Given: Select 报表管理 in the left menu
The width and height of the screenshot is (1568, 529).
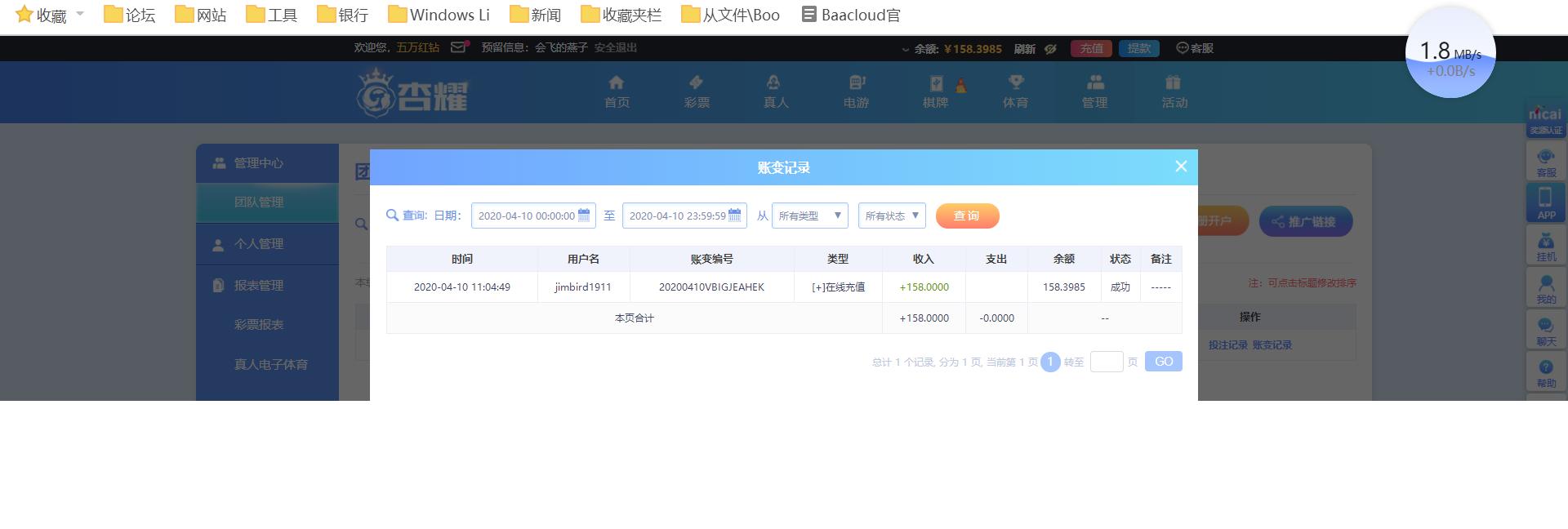Looking at the screenshot, I should pos(267,286).
